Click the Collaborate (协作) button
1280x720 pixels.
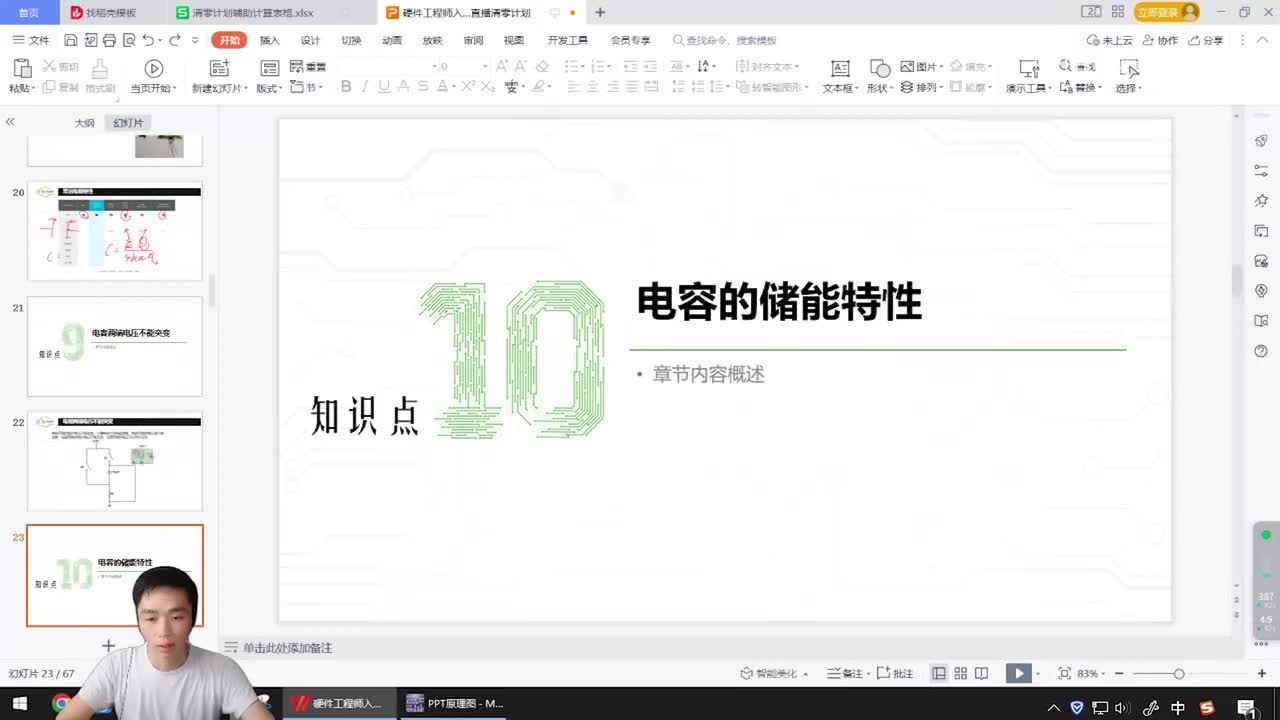(1160, 40)
